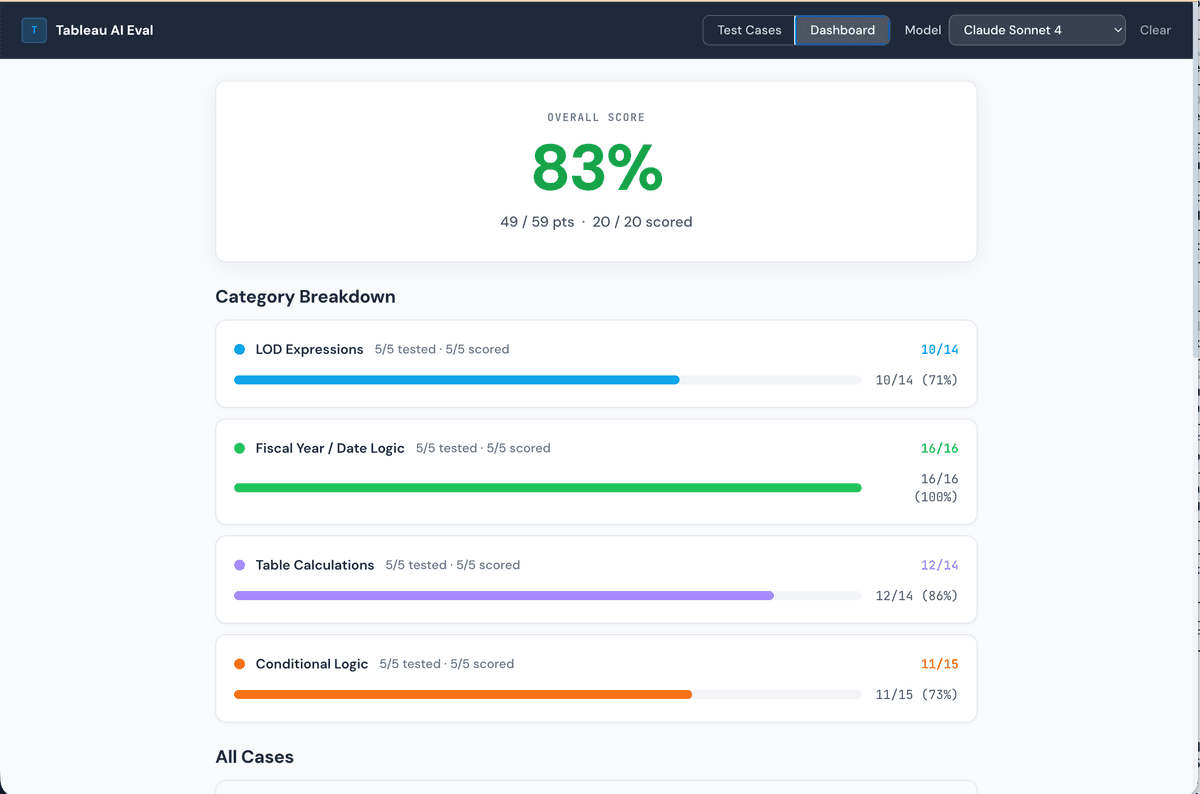Screen dimensions: 1200x794
Task: Open the Claude Sonnet 4 model dropdown
Action: 1037,30
